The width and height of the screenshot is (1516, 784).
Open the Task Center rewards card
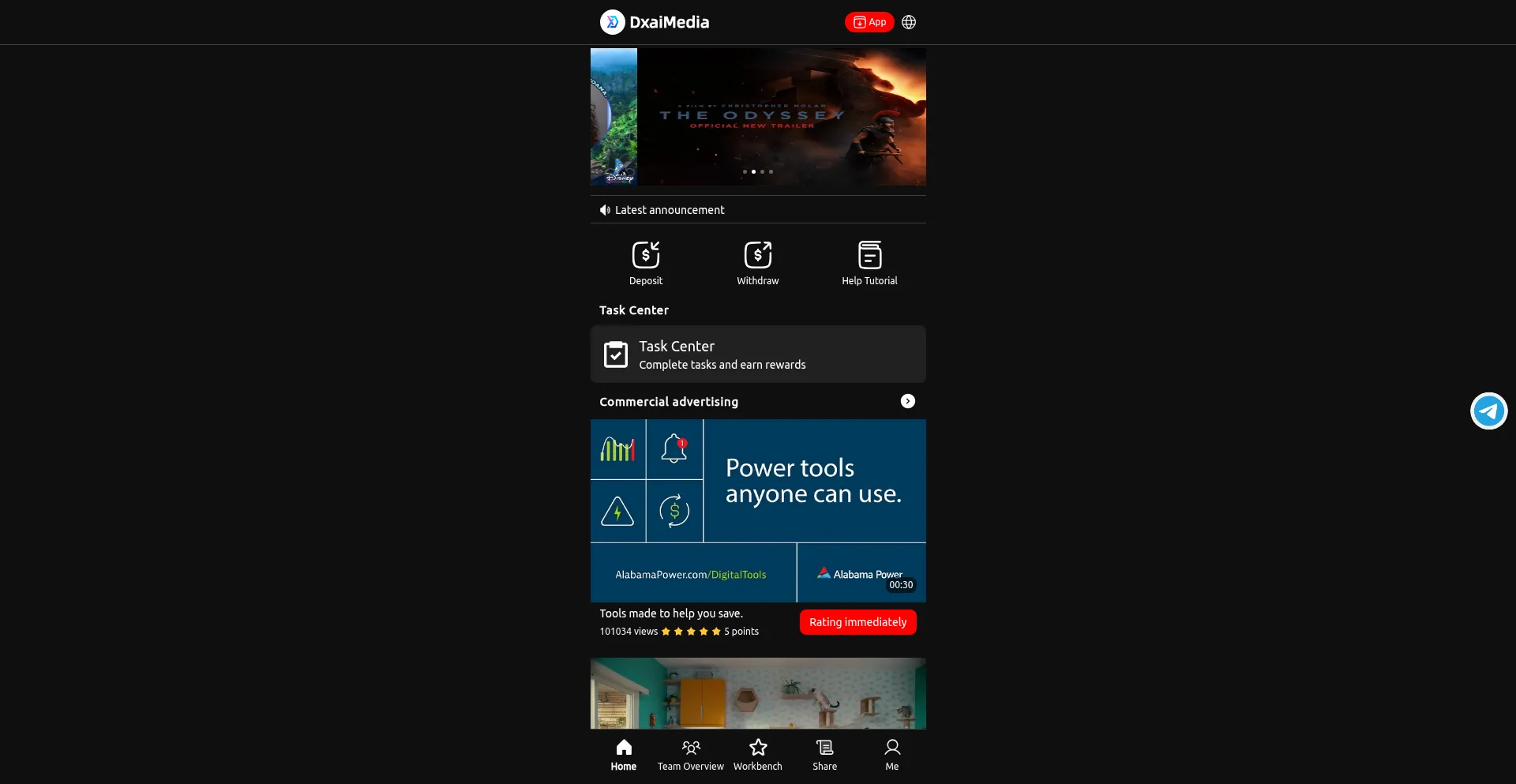[758, 354]
